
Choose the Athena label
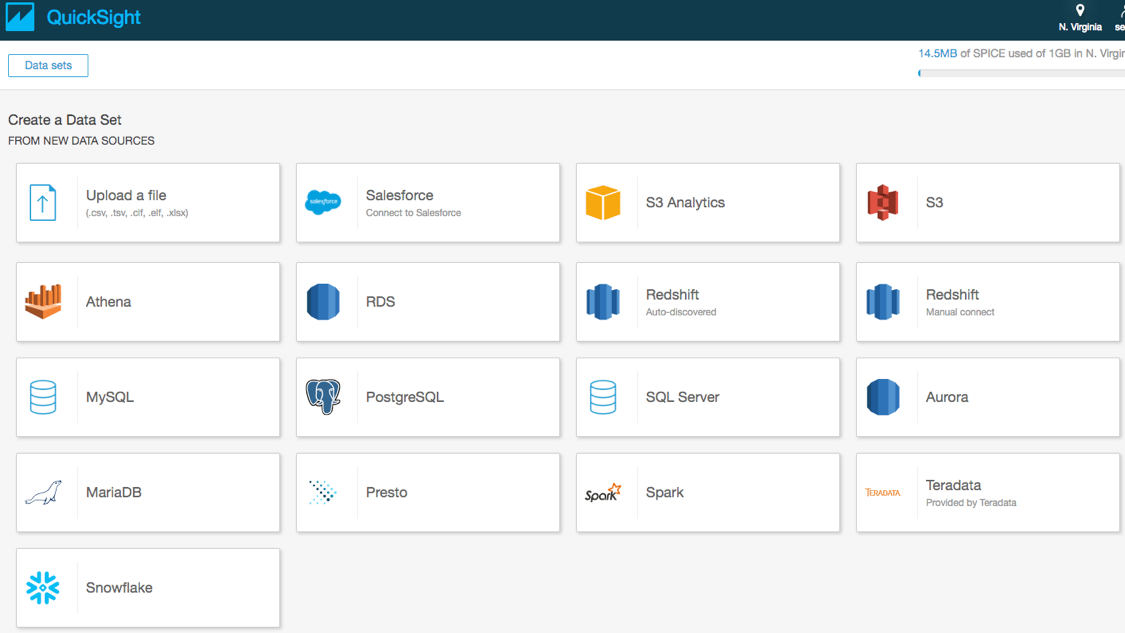(108, 301)
